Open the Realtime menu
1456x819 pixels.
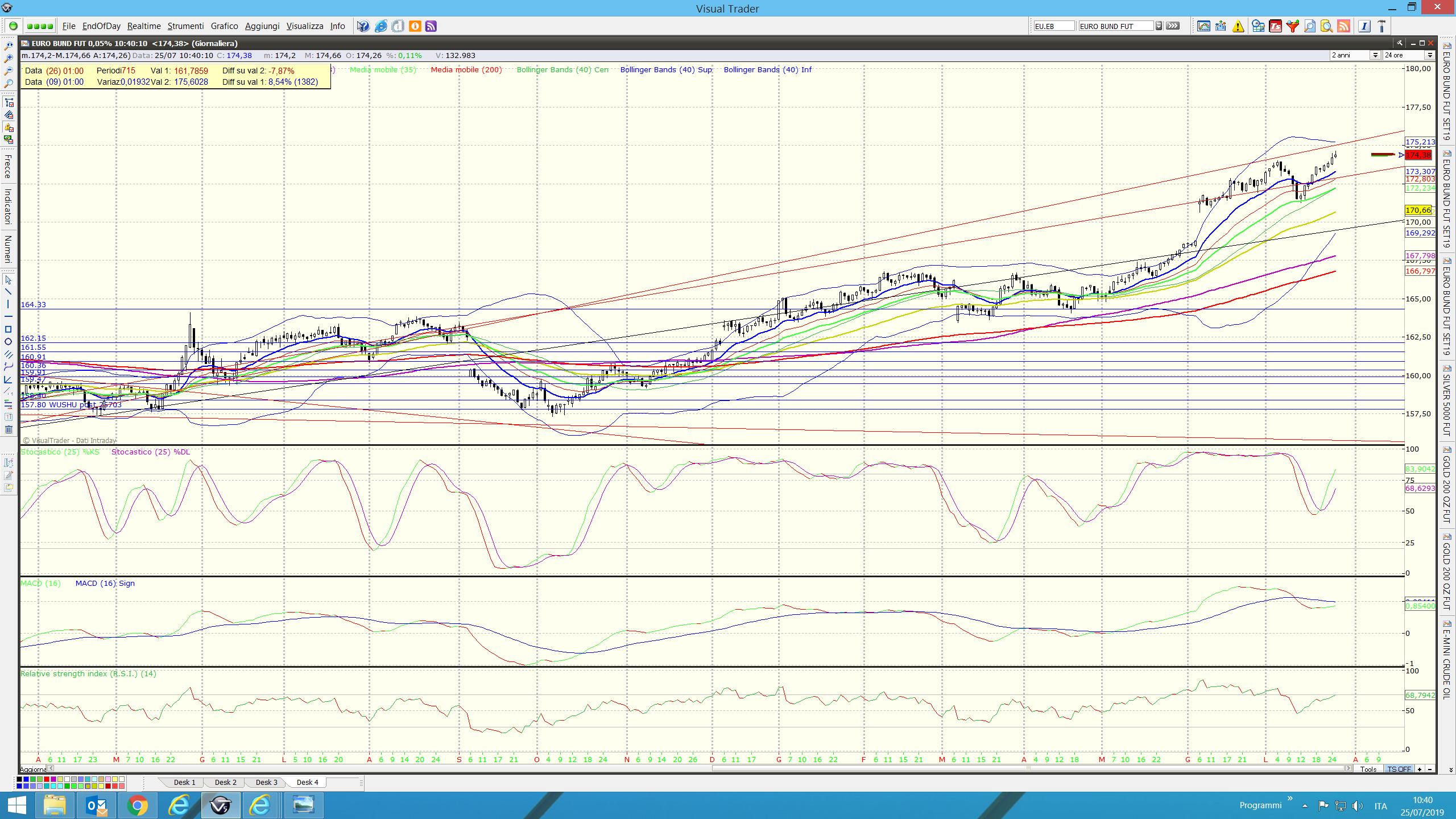[144, 26]
